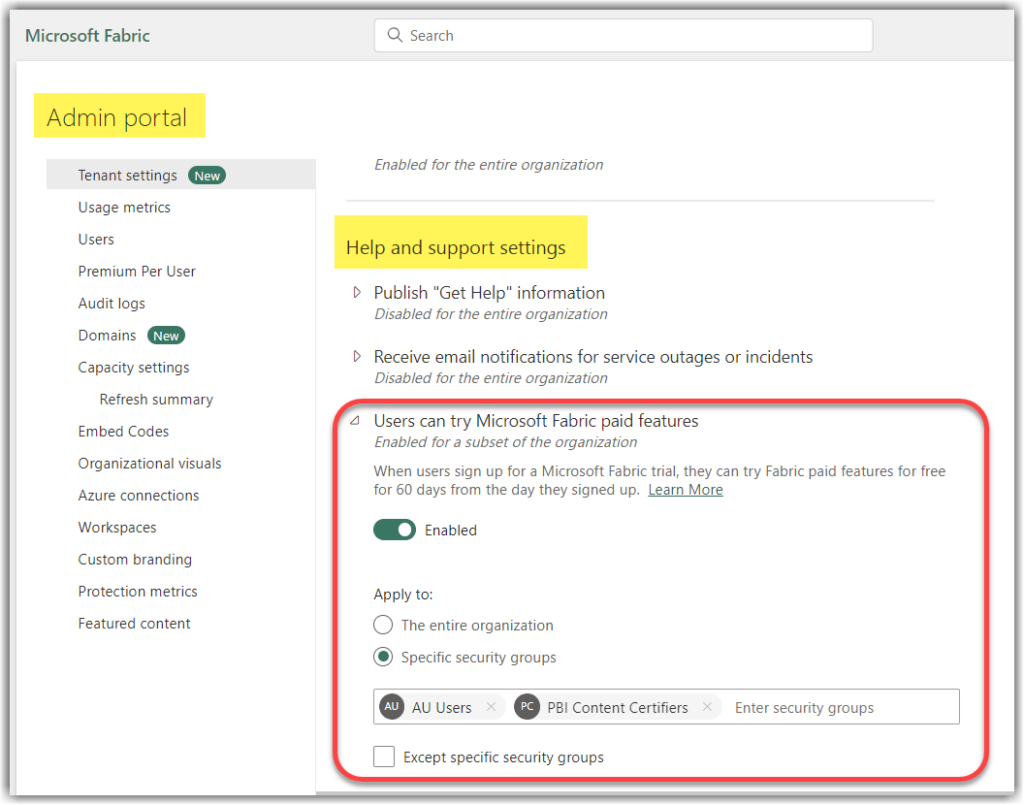This screenshot has width=1024, height=805.
Task: Select Organizational visuals in the sidebar
Action: (x=149, y=463)
